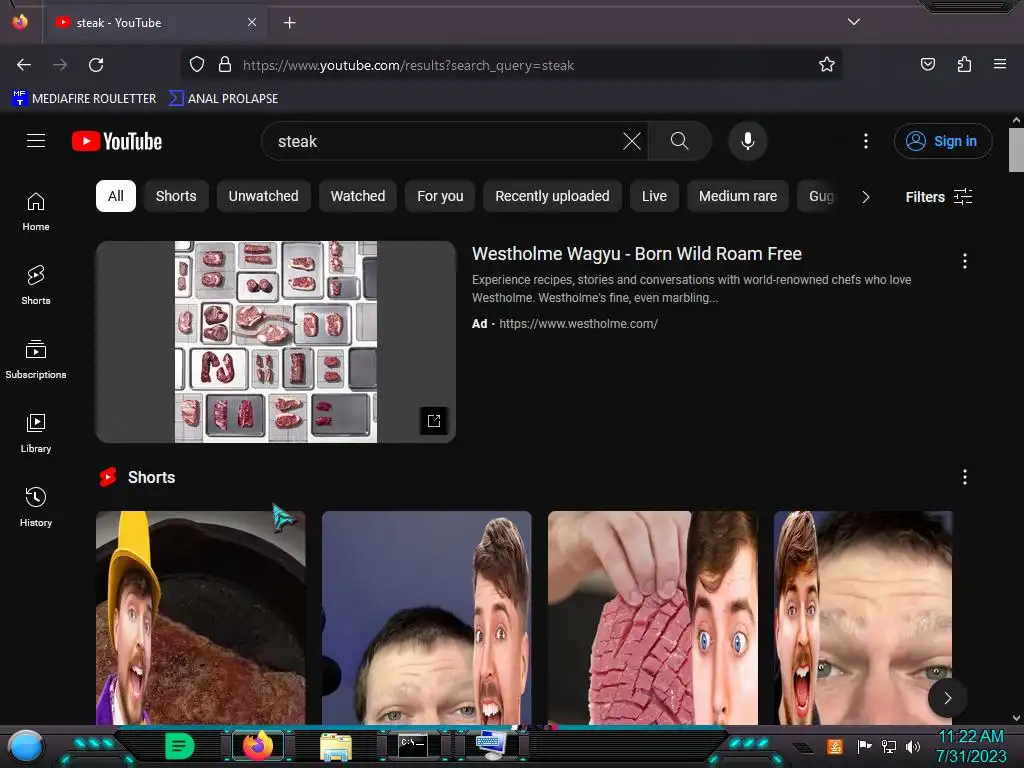Clear the steak search query
This screenshot has width=1024, height=768.
pos(632,141)
